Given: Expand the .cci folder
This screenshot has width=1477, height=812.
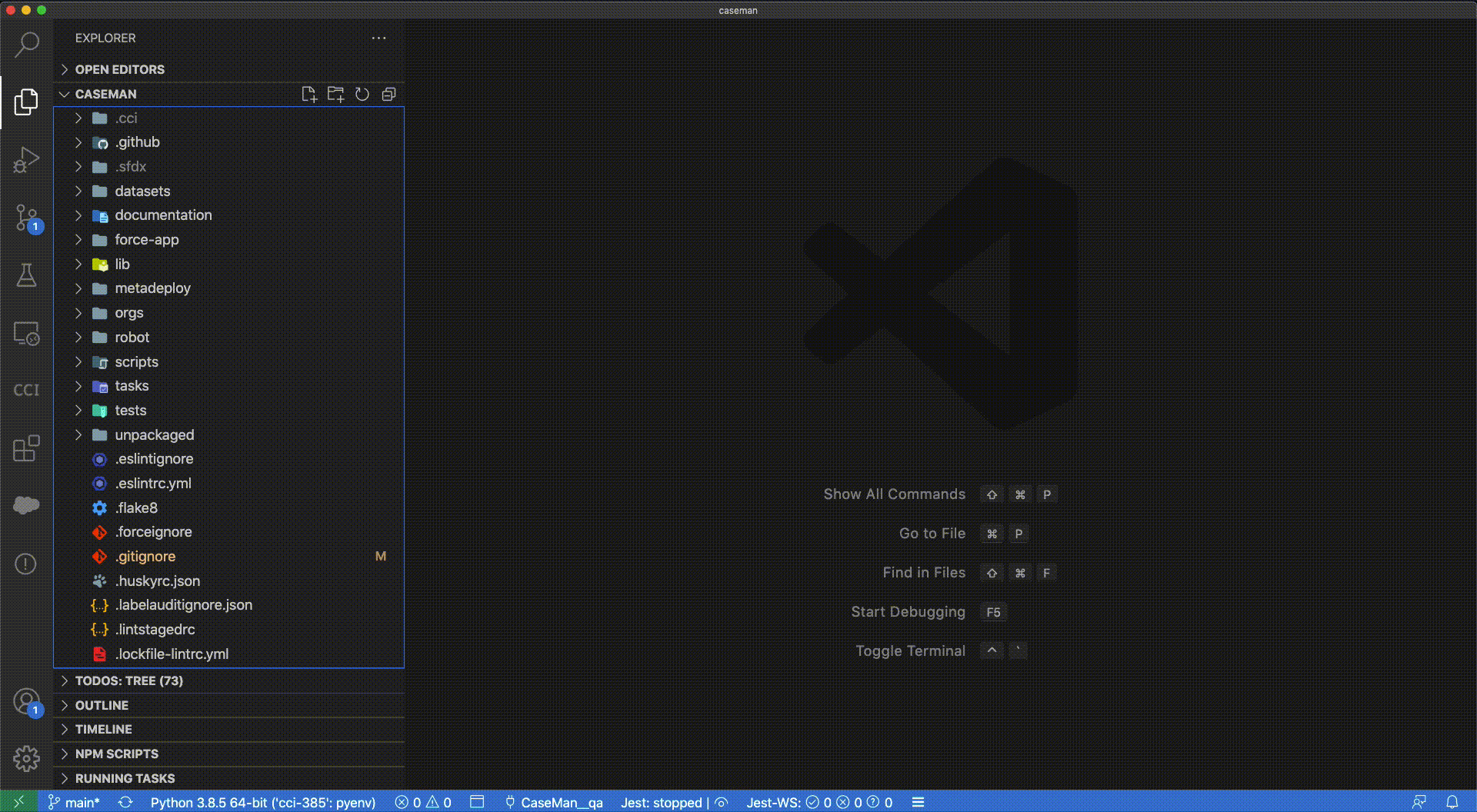Looking at the screenshot, I should [229, 118].
